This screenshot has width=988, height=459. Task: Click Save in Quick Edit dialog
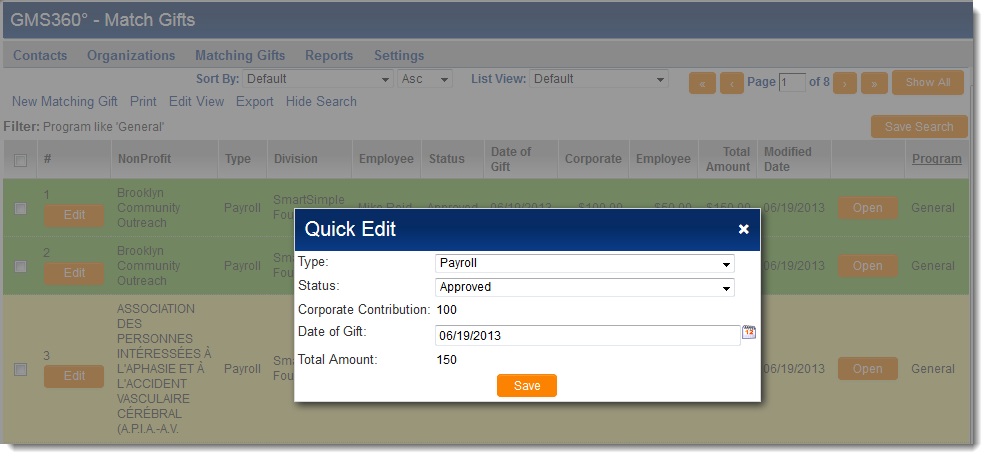point(527,385)
